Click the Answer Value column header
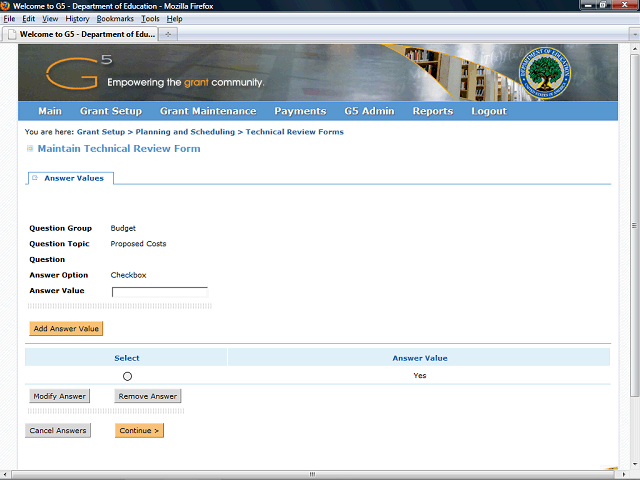The width and height of the screenshot is (640, 480). [420, 358]
